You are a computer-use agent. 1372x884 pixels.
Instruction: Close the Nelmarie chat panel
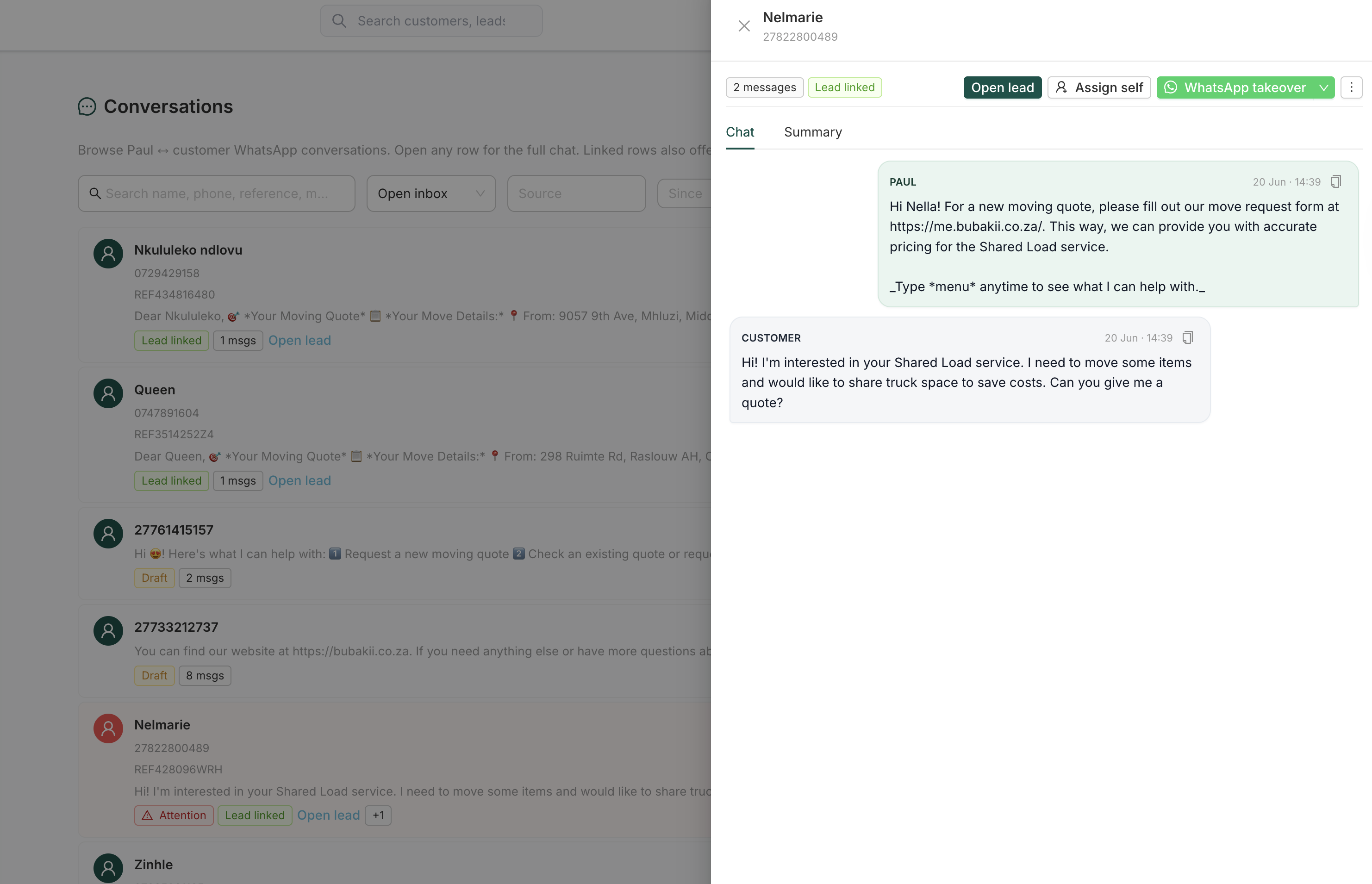coord(744,26)
